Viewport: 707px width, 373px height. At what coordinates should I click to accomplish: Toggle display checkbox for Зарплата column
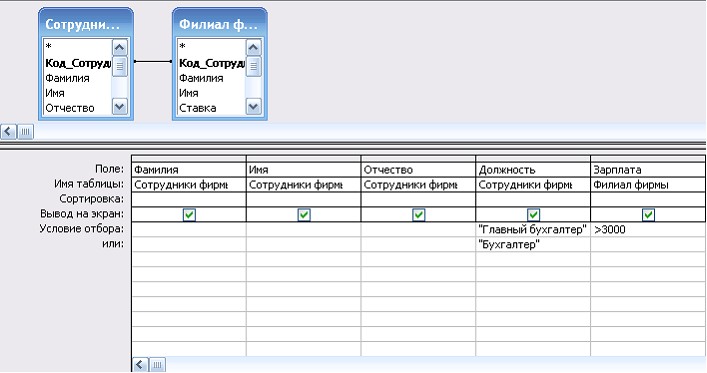(x=648, y=215)
